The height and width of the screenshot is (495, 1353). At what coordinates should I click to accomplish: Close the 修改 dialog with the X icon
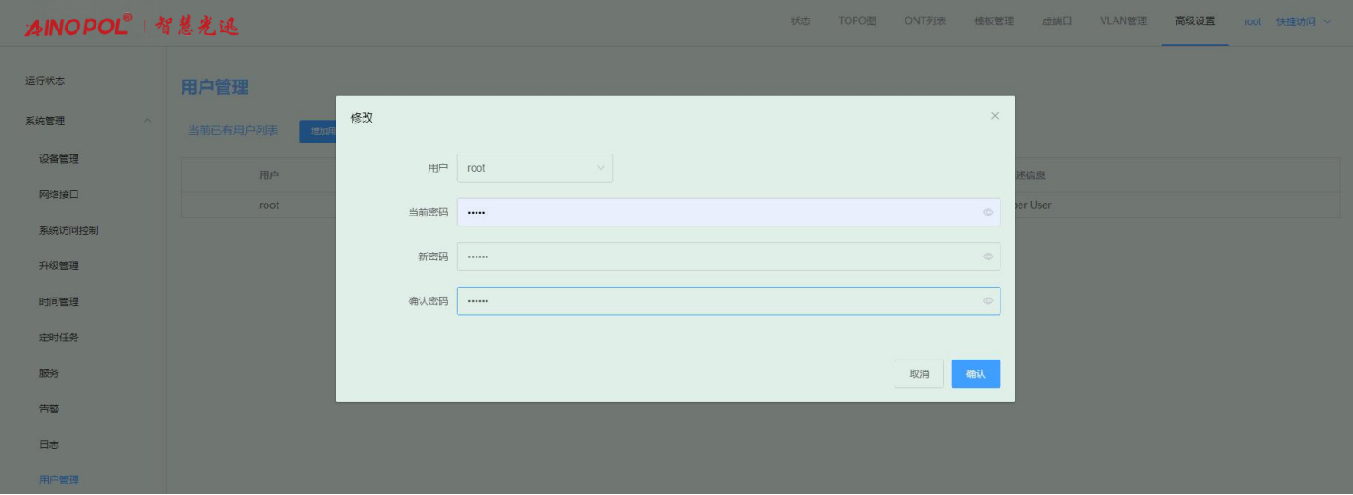click(x=994, y=116)
